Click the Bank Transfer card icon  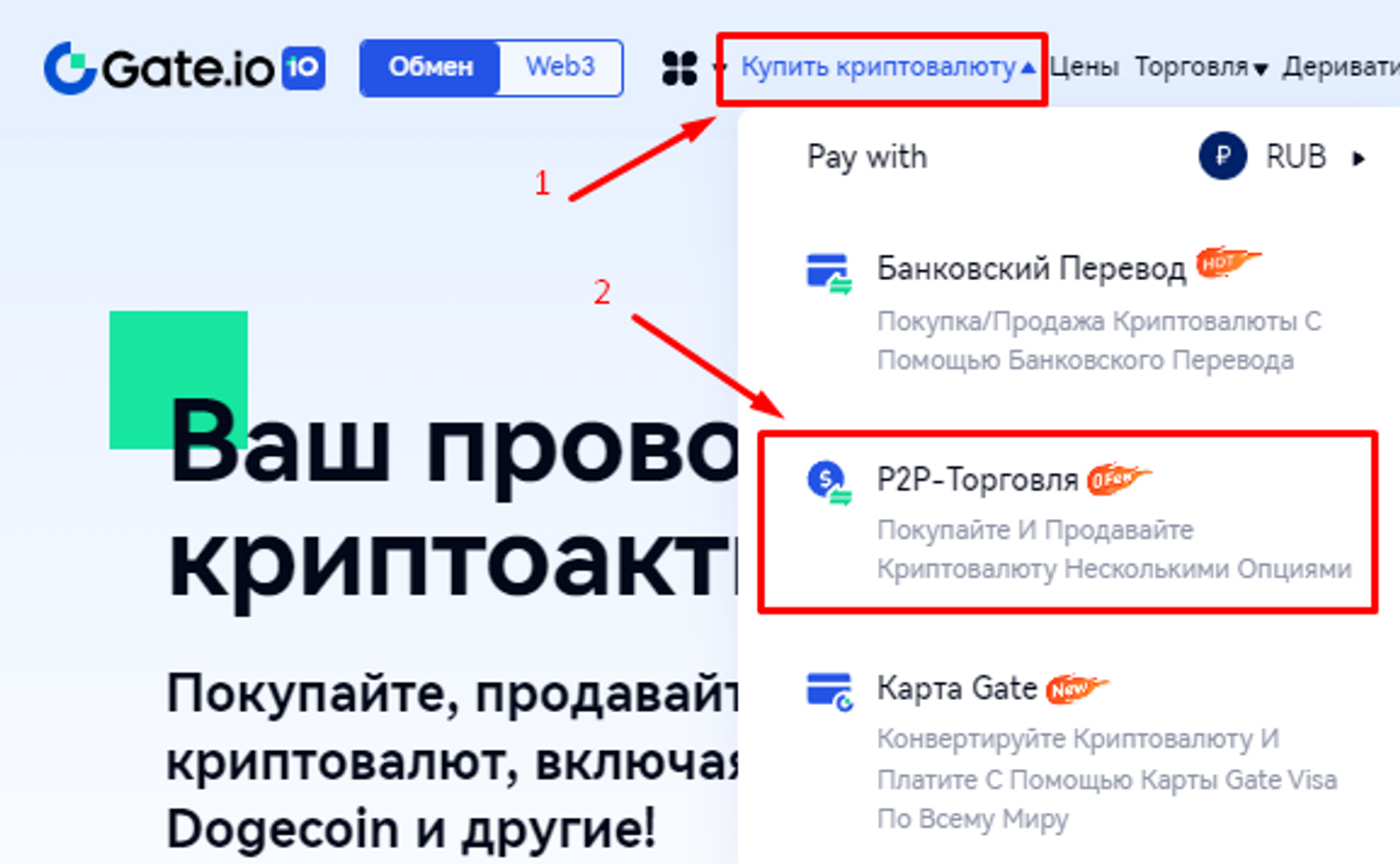(829, 273)
